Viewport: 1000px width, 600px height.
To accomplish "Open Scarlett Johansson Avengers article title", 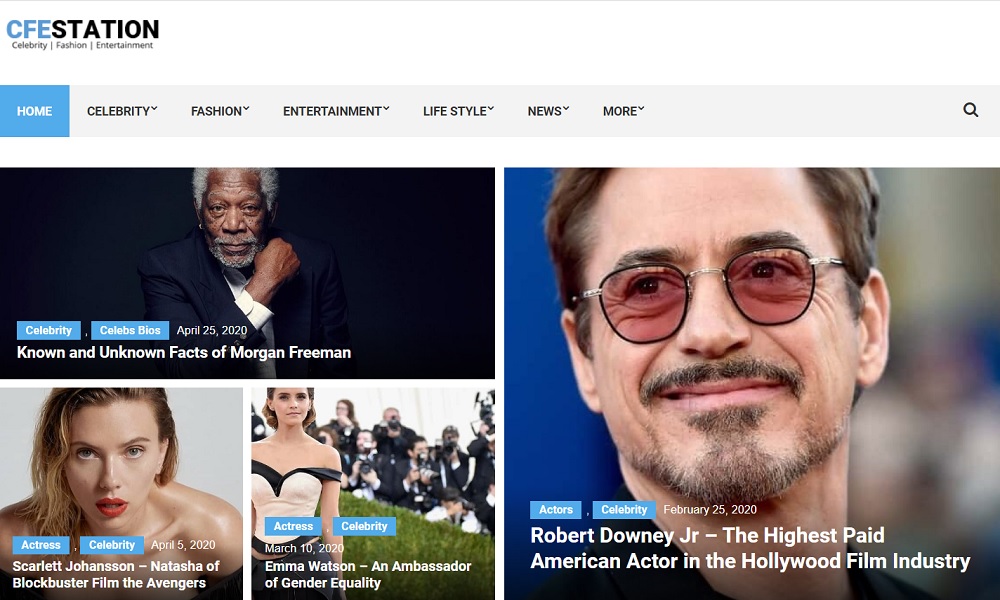I will pyautogui.click(x=116, y=574).
